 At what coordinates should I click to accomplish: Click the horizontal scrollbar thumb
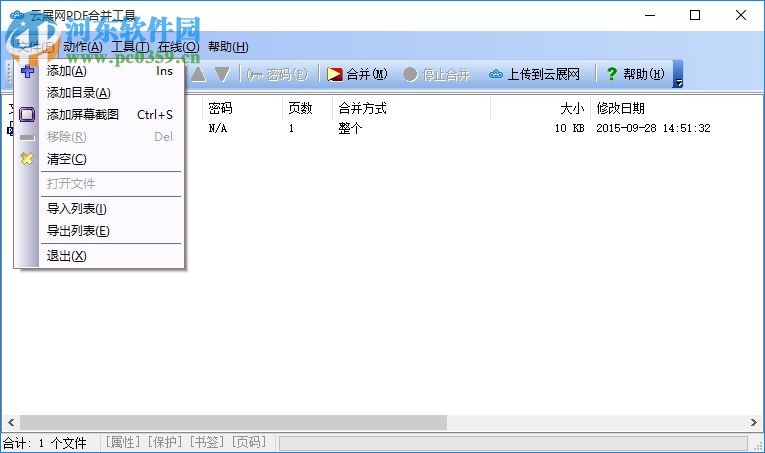click(x=233, y=422)
